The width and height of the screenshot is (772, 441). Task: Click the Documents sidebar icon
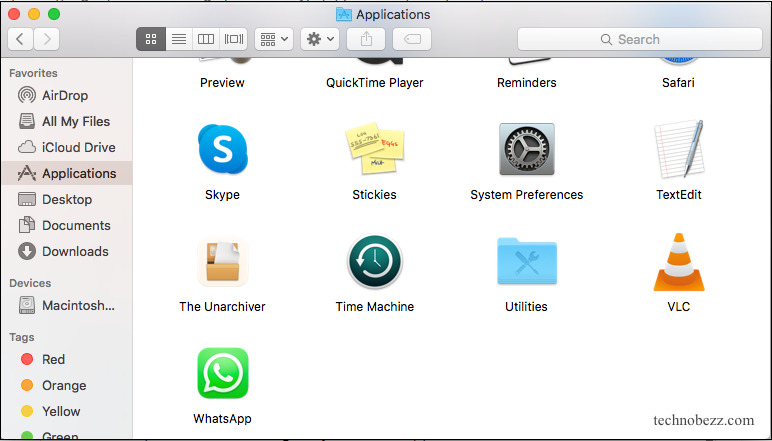tap(27, 225)
